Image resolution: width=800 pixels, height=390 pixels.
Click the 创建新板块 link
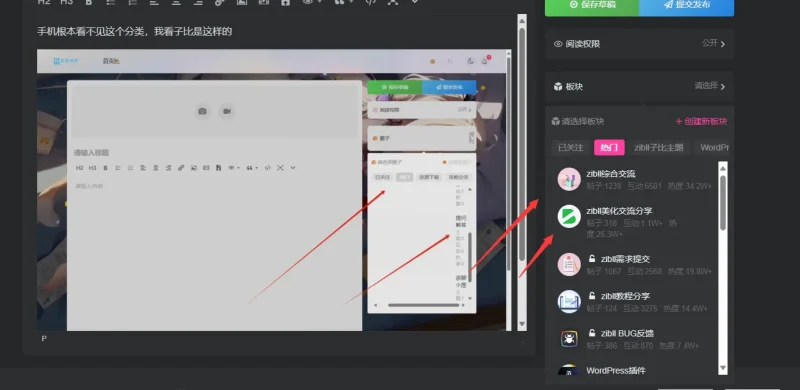pos(701,121)
